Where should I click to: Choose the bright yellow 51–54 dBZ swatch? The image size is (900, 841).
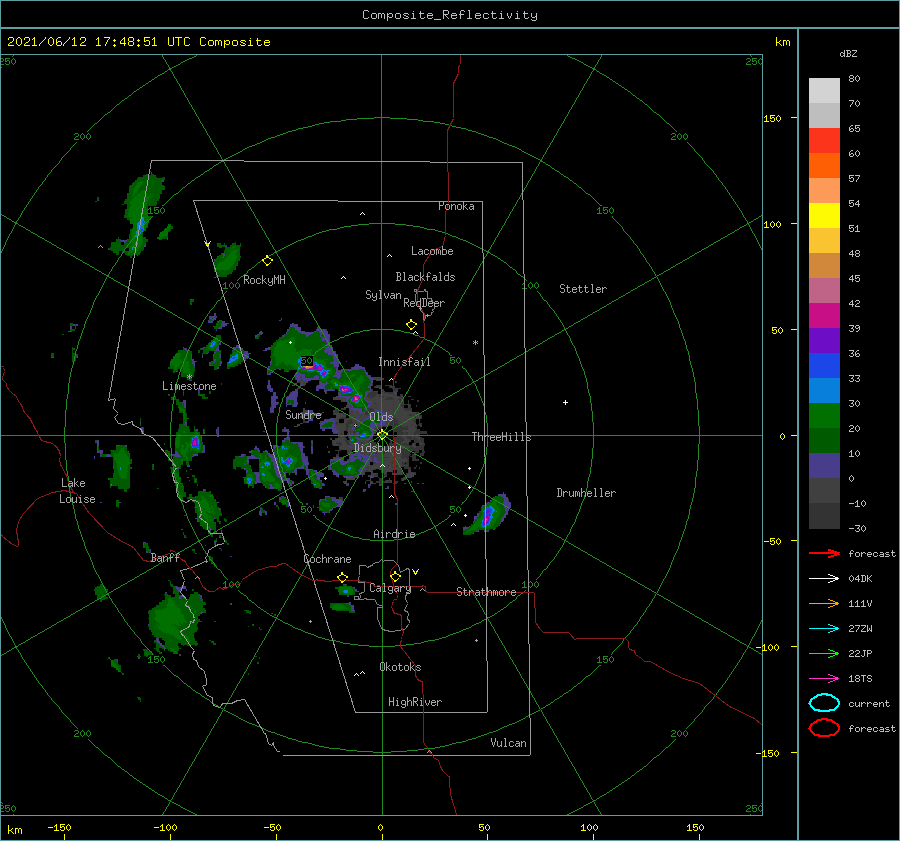[824, 216]
